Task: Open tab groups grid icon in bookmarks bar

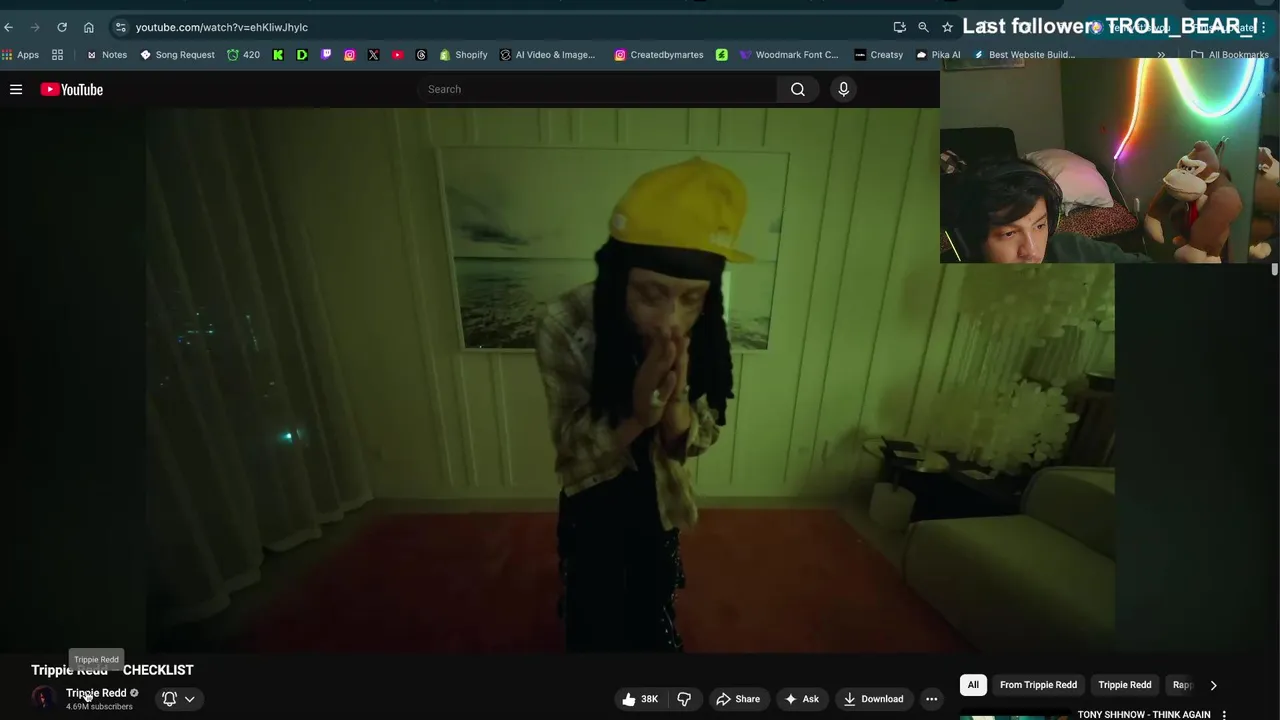Action: tap(57, 55)
